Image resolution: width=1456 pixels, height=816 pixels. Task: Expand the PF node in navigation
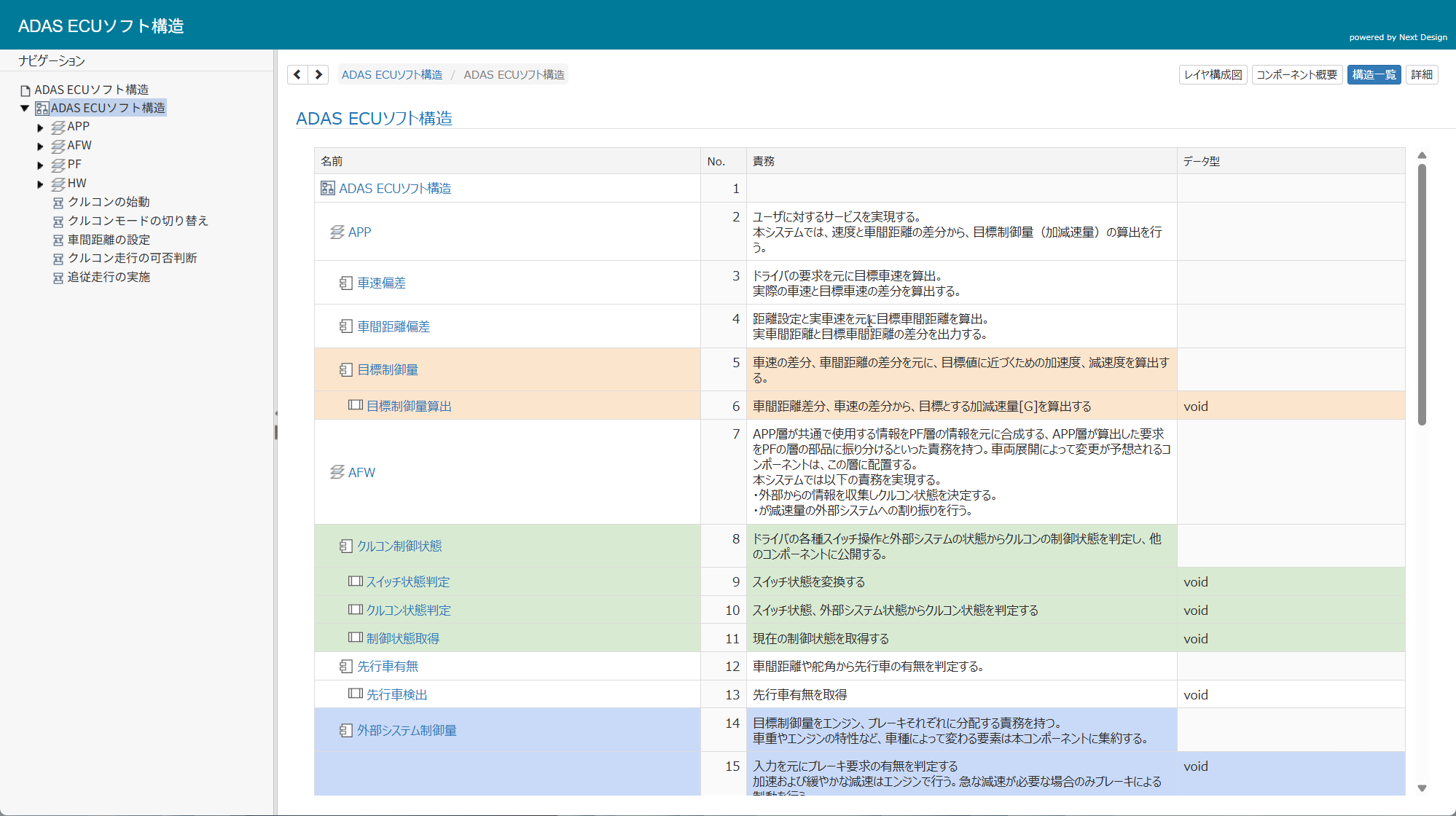(x=41, y=165)
